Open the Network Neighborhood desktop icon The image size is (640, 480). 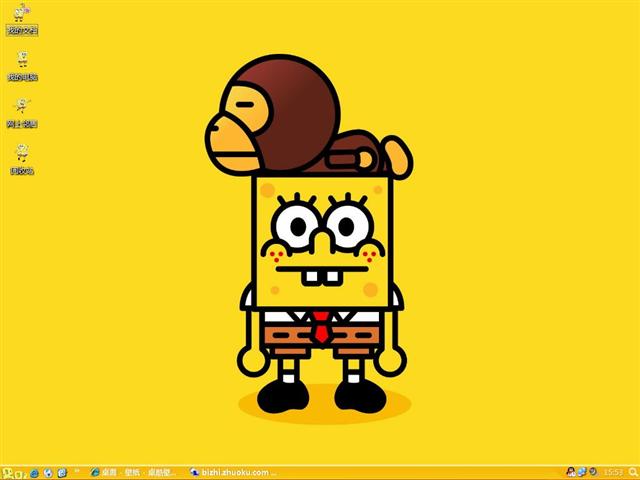click(x=22, y=113)
